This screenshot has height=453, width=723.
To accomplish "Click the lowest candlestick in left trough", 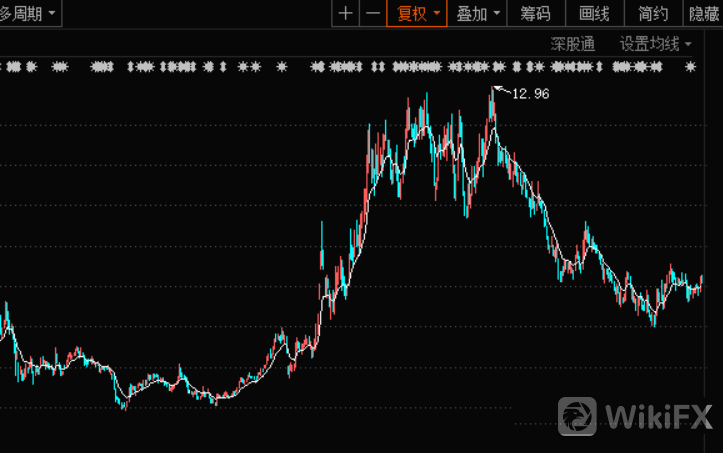I will 124,402.
